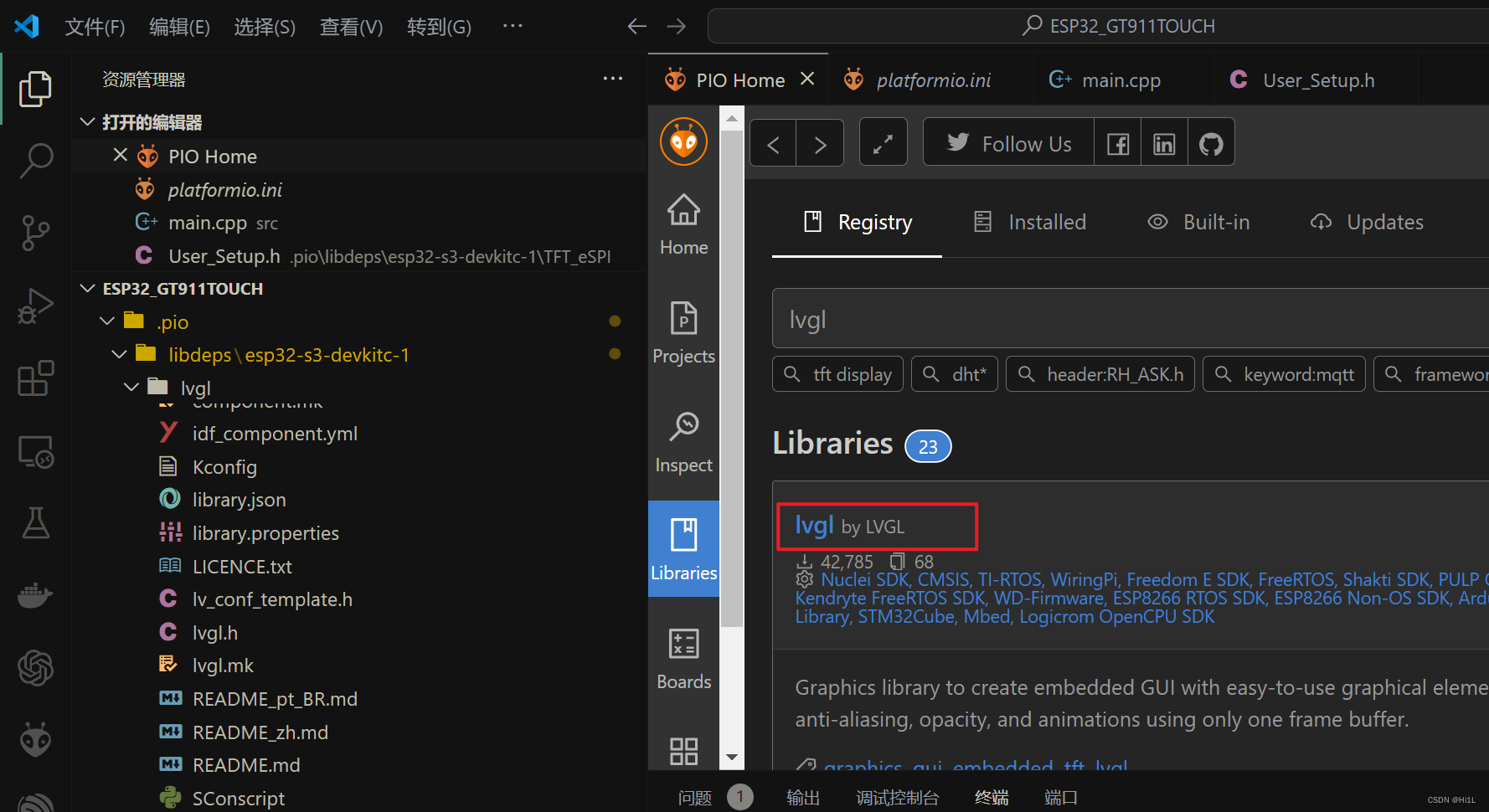Open the Go menu
The width and height of the screenshot is (1489, 812).
point(439,27)
